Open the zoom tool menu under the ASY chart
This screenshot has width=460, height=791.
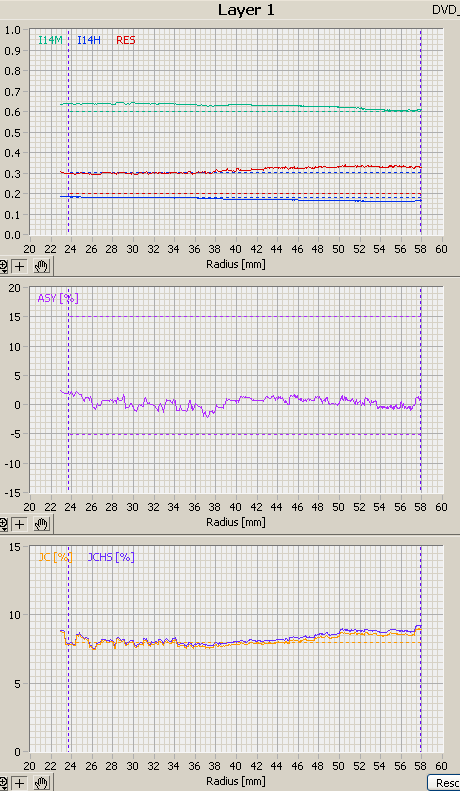tap(4, 524)
